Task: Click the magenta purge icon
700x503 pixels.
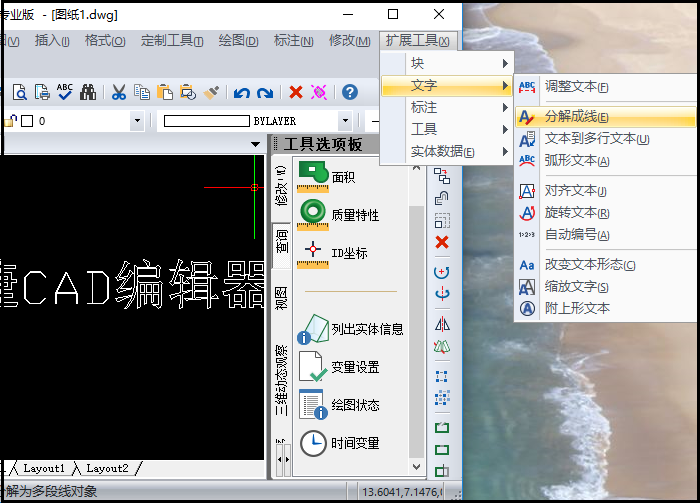Action: [319, 92]
